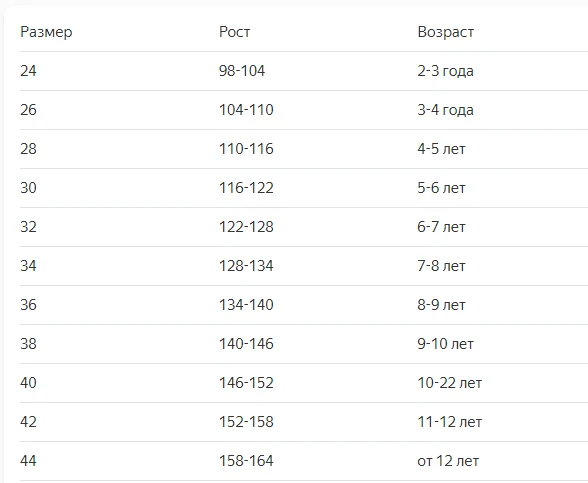Click the 152-158 height value

click(x=246, y=422)
